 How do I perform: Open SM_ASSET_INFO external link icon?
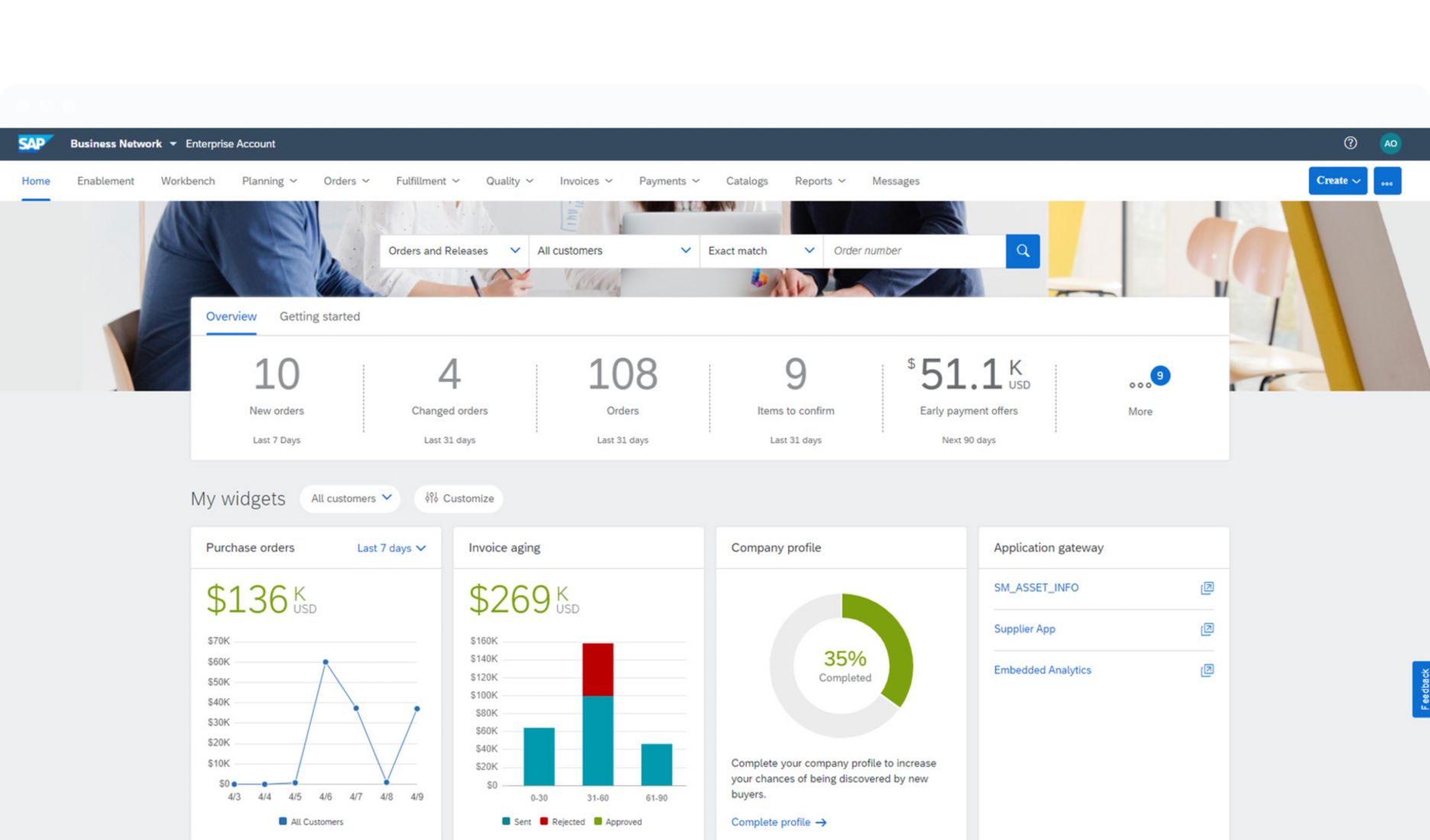click(1208, 588)
